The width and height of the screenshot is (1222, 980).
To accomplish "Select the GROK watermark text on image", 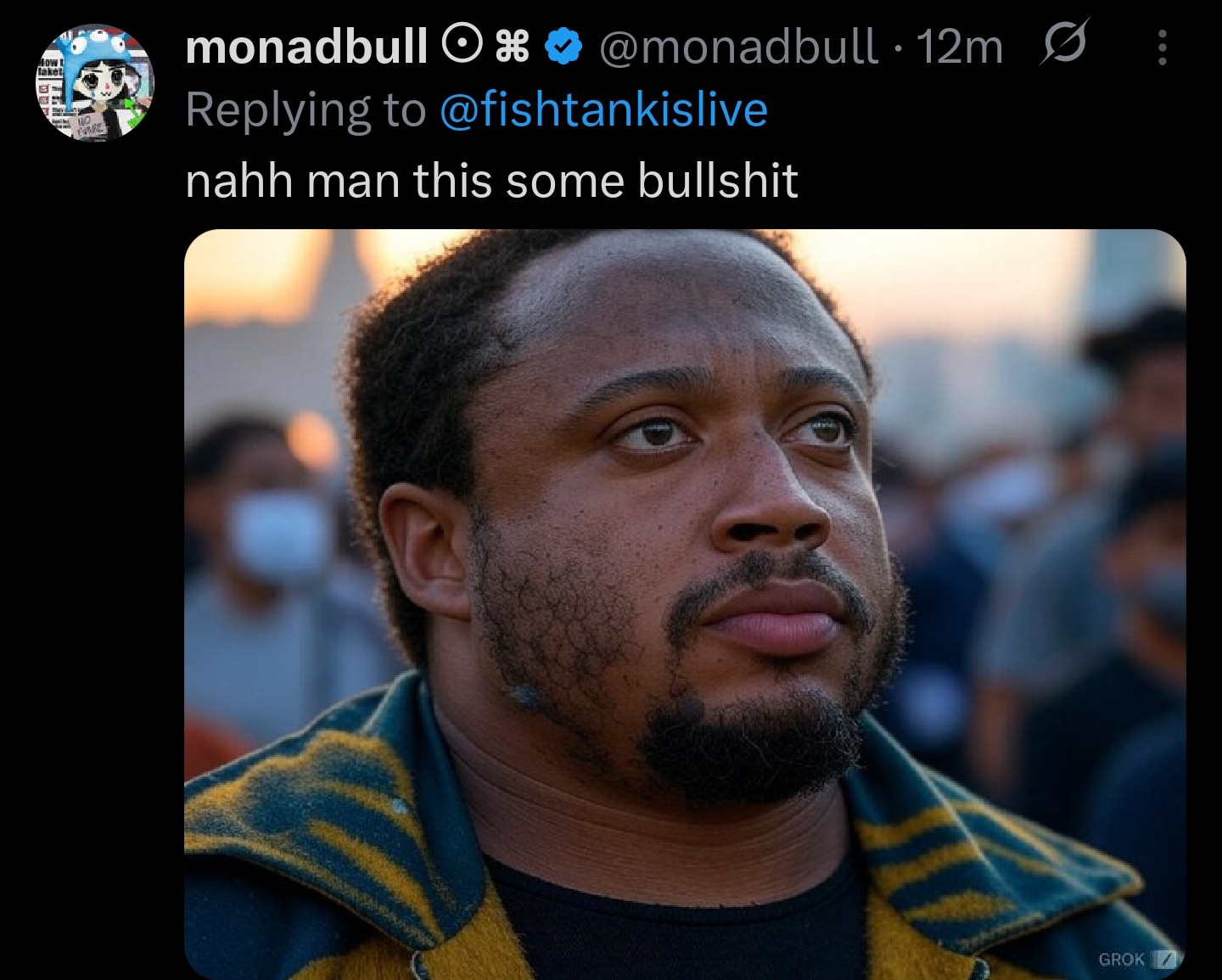I will click(x=1121, y=959).
